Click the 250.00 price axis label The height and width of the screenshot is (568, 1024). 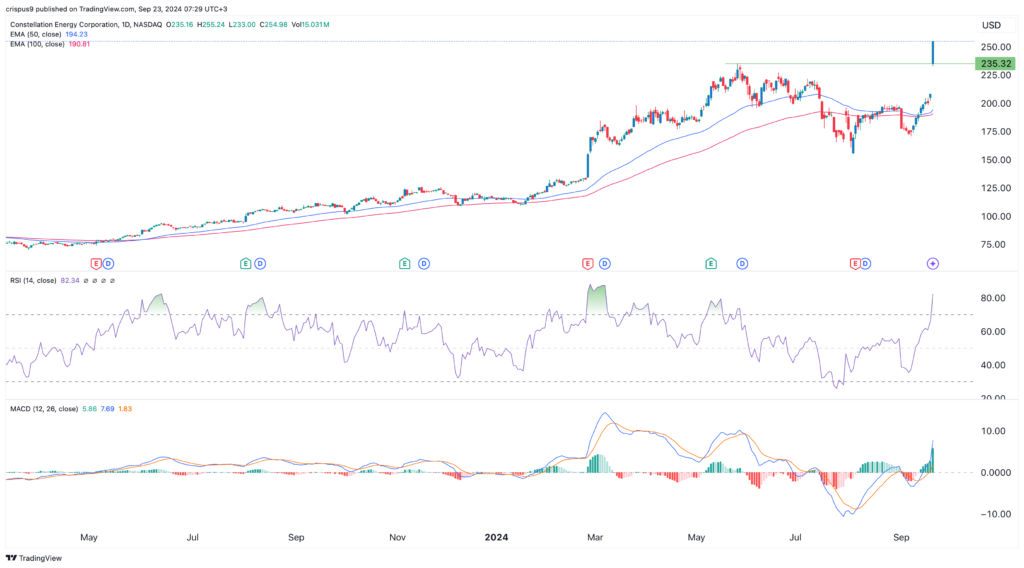995,47
